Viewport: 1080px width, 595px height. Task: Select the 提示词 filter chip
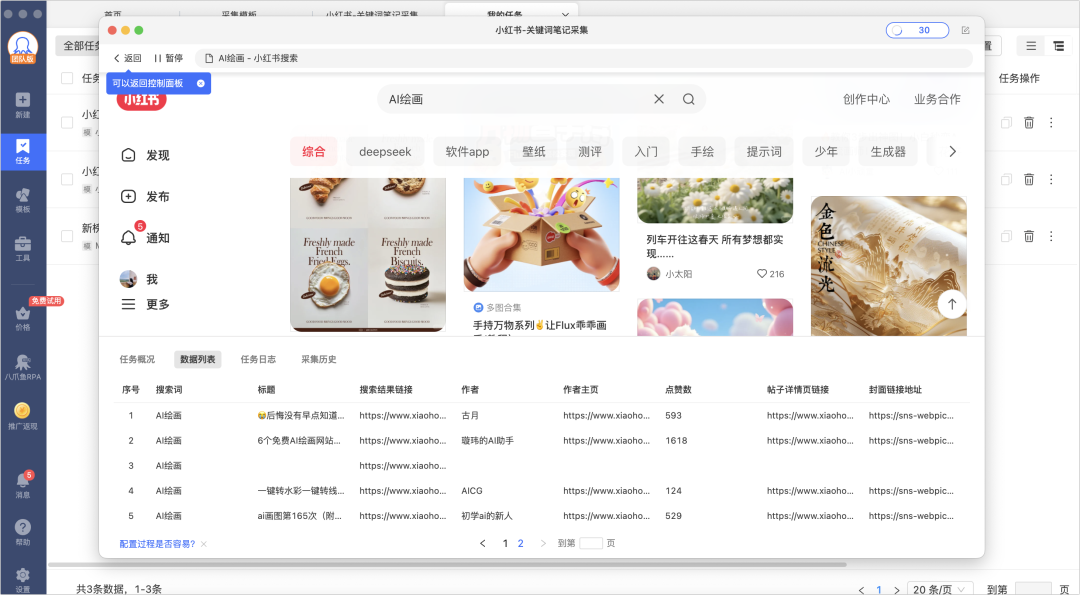[x=764, y=152]
